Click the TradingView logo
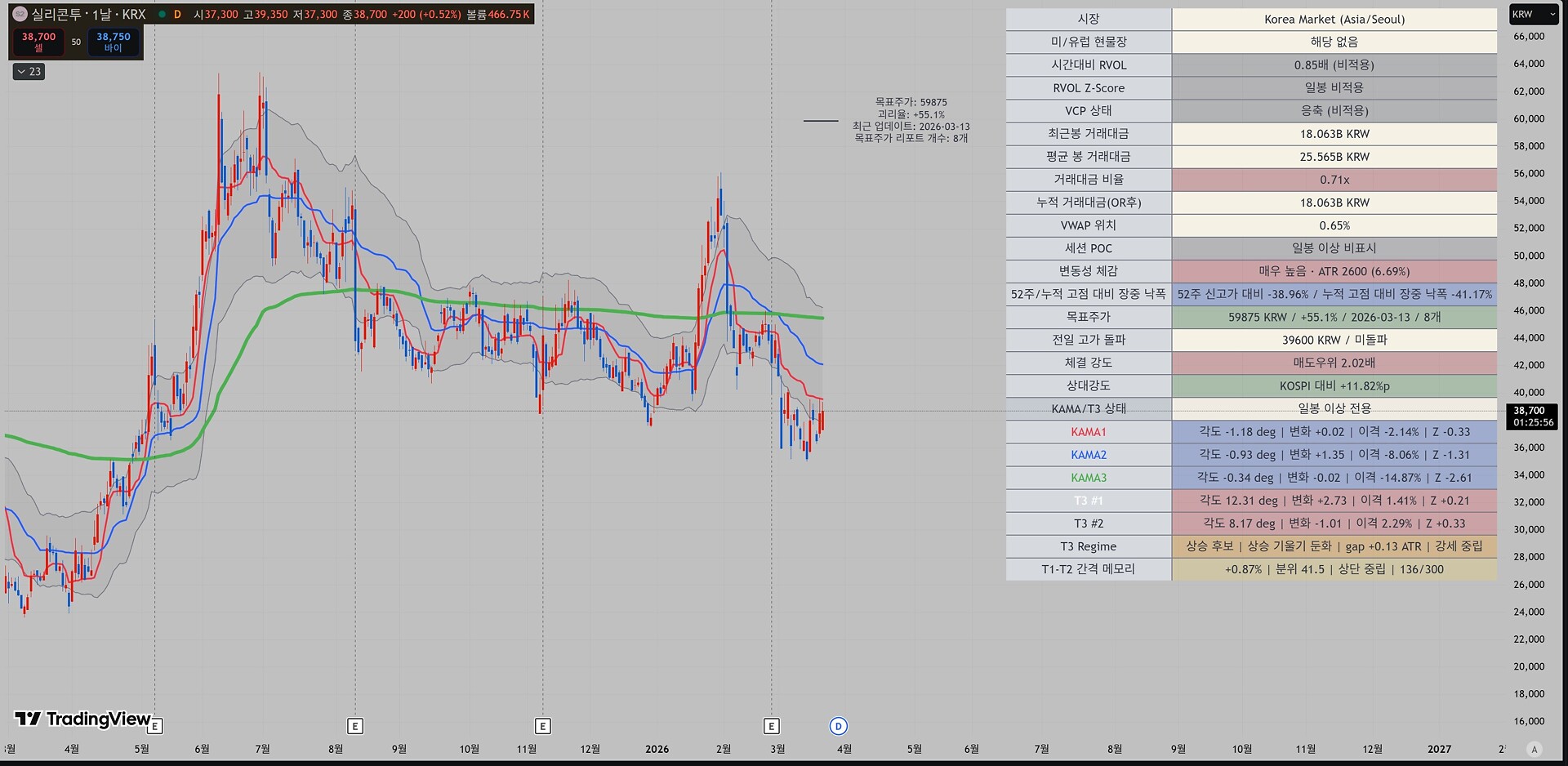This screenshot has width=1568, height=766. tap(83, 719)
